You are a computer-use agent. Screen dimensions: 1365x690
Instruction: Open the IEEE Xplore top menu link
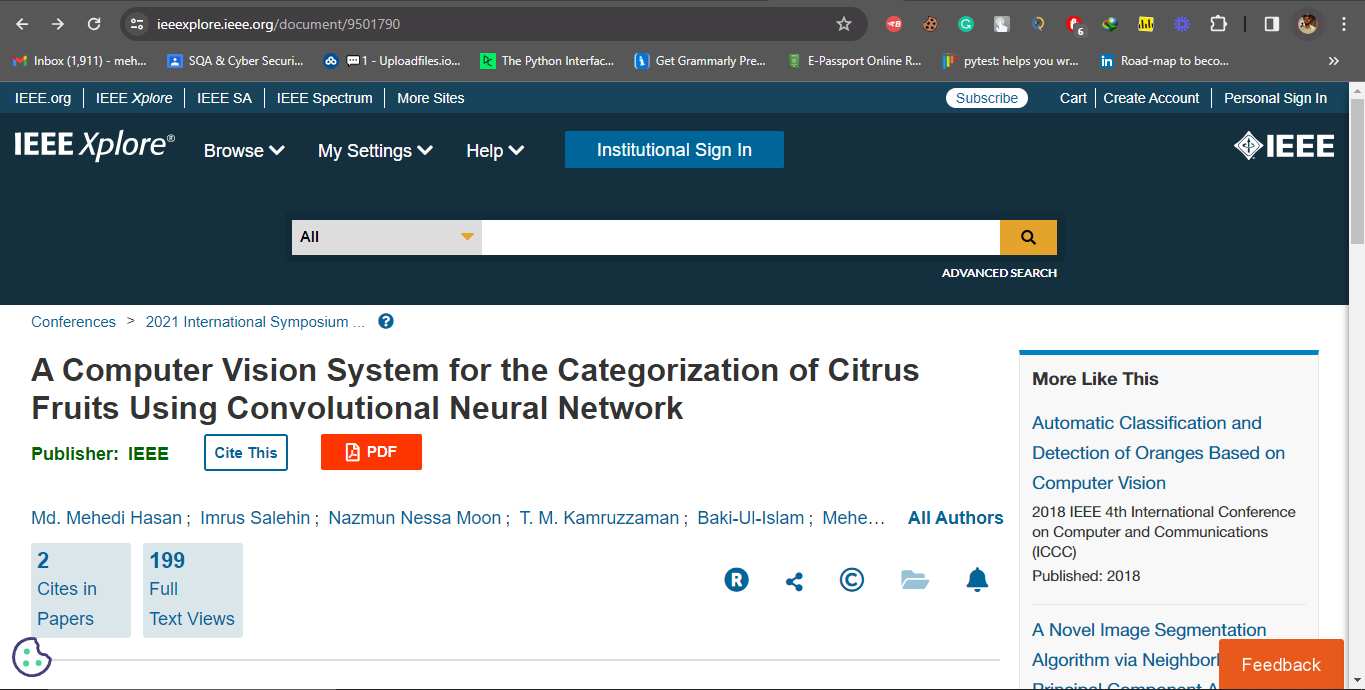point(134,98)
